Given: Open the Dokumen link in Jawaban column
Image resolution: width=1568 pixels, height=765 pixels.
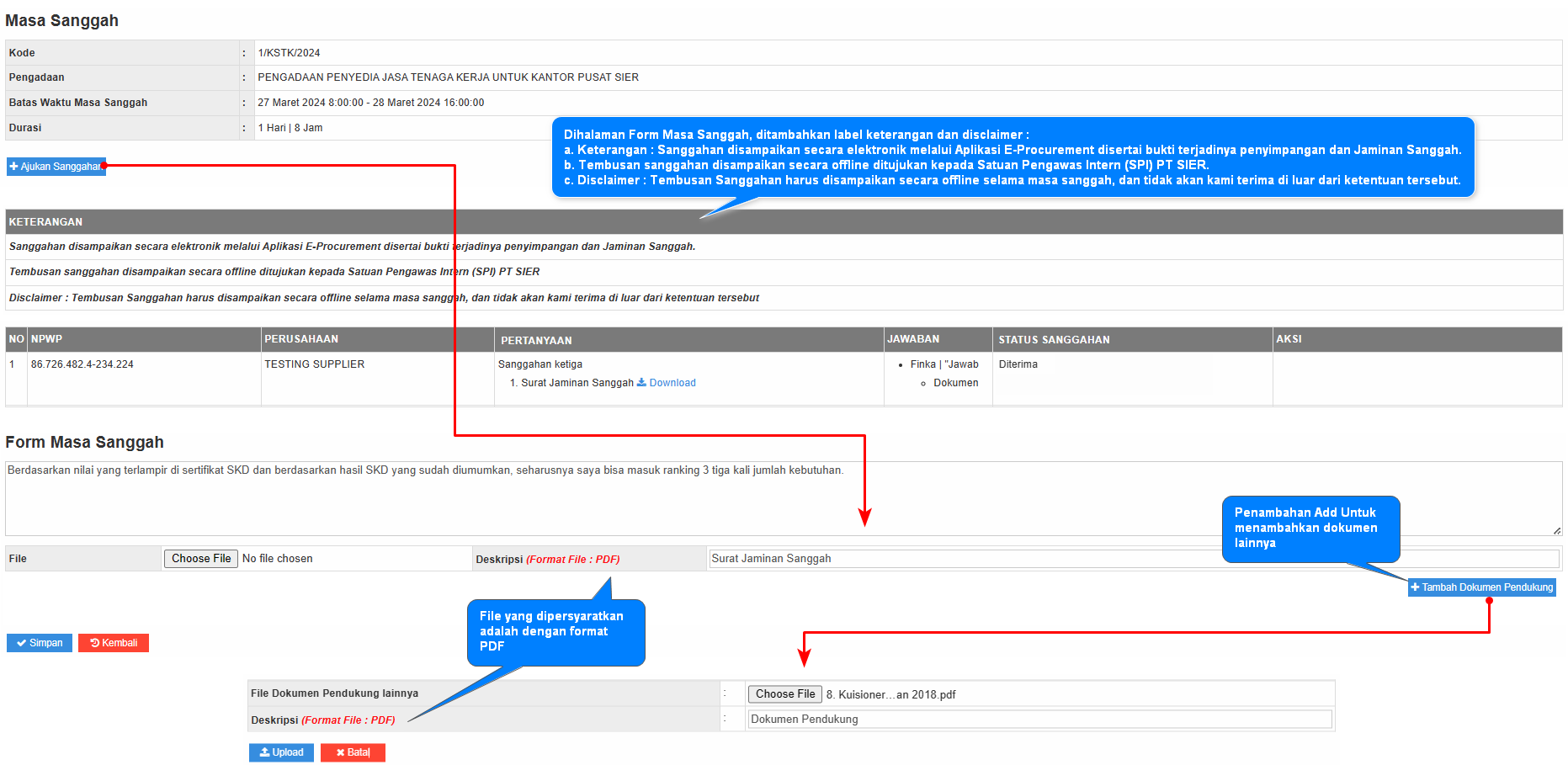Looking at the screenshot, I should (x=955, y=383).
